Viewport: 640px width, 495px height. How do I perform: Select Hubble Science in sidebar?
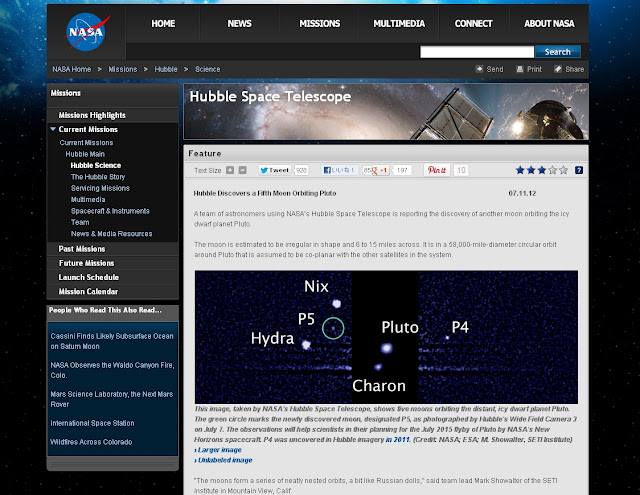(96, 165)
